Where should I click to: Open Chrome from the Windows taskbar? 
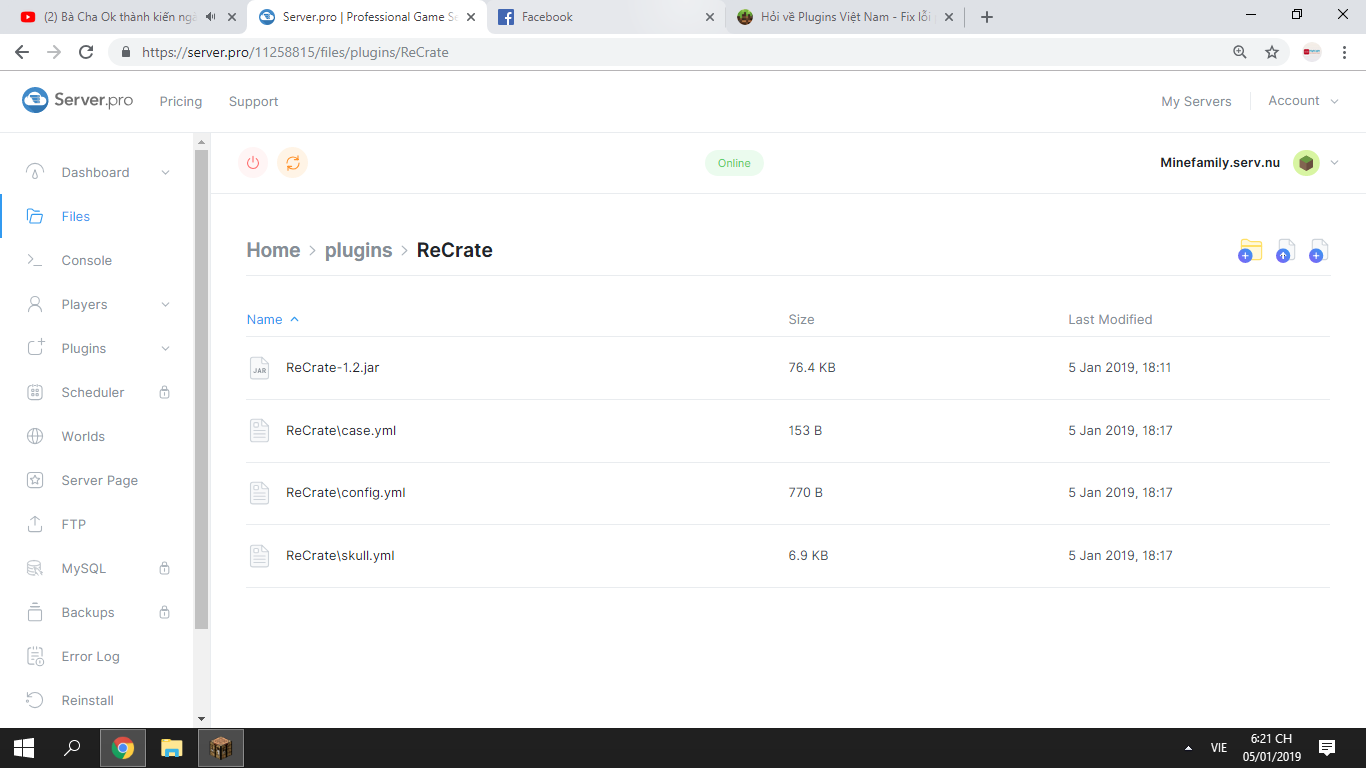coord(123,748)
